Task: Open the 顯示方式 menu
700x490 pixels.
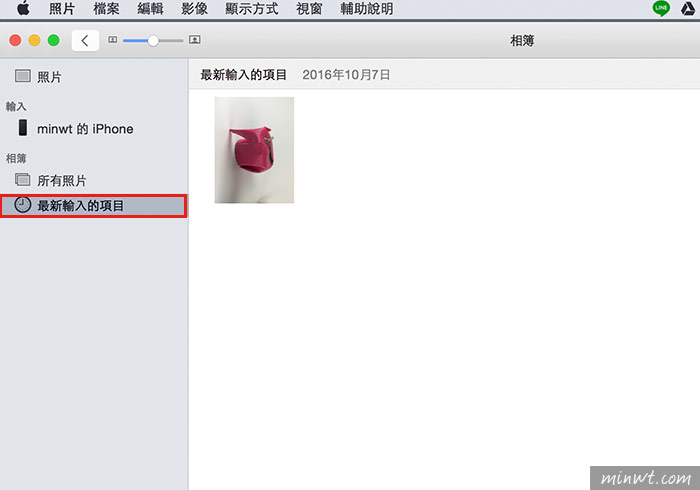Action: (251, 8)
